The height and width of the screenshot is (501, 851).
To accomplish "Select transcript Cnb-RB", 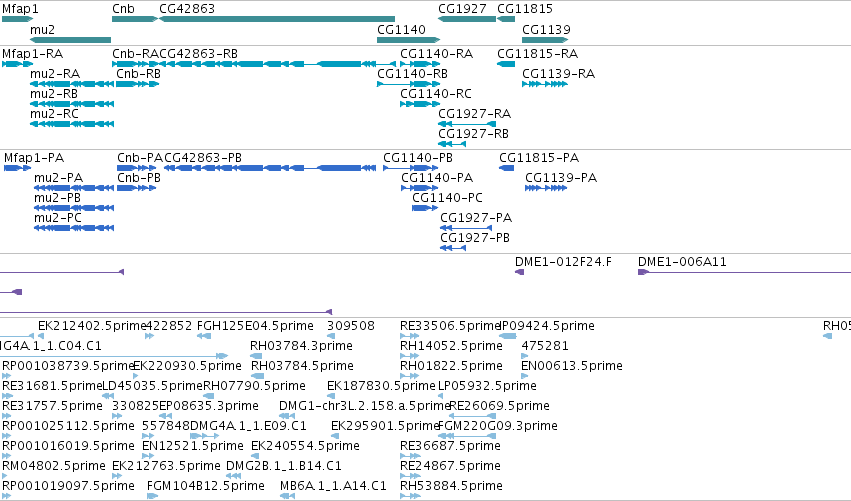I will (138, 84).
